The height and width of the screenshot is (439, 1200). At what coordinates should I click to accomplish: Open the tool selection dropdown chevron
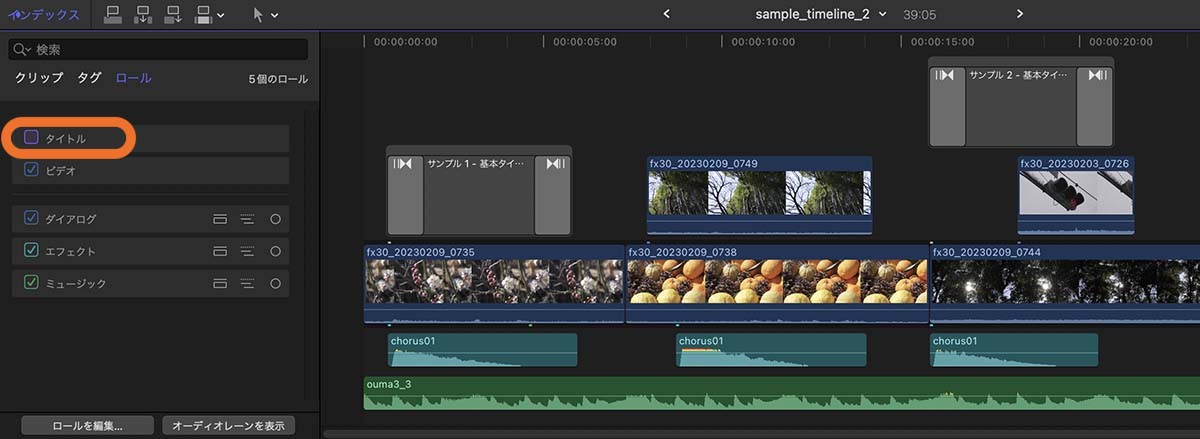click(275, 16)
